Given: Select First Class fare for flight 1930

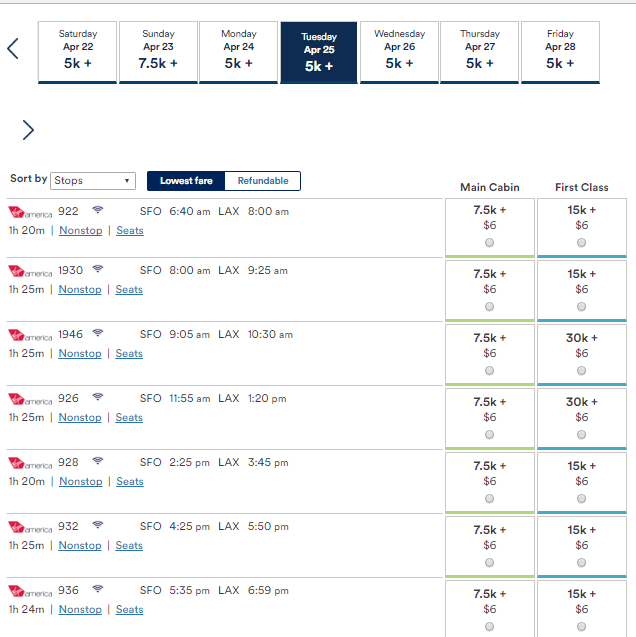Looking at the screenshot, I should point(581,307).
